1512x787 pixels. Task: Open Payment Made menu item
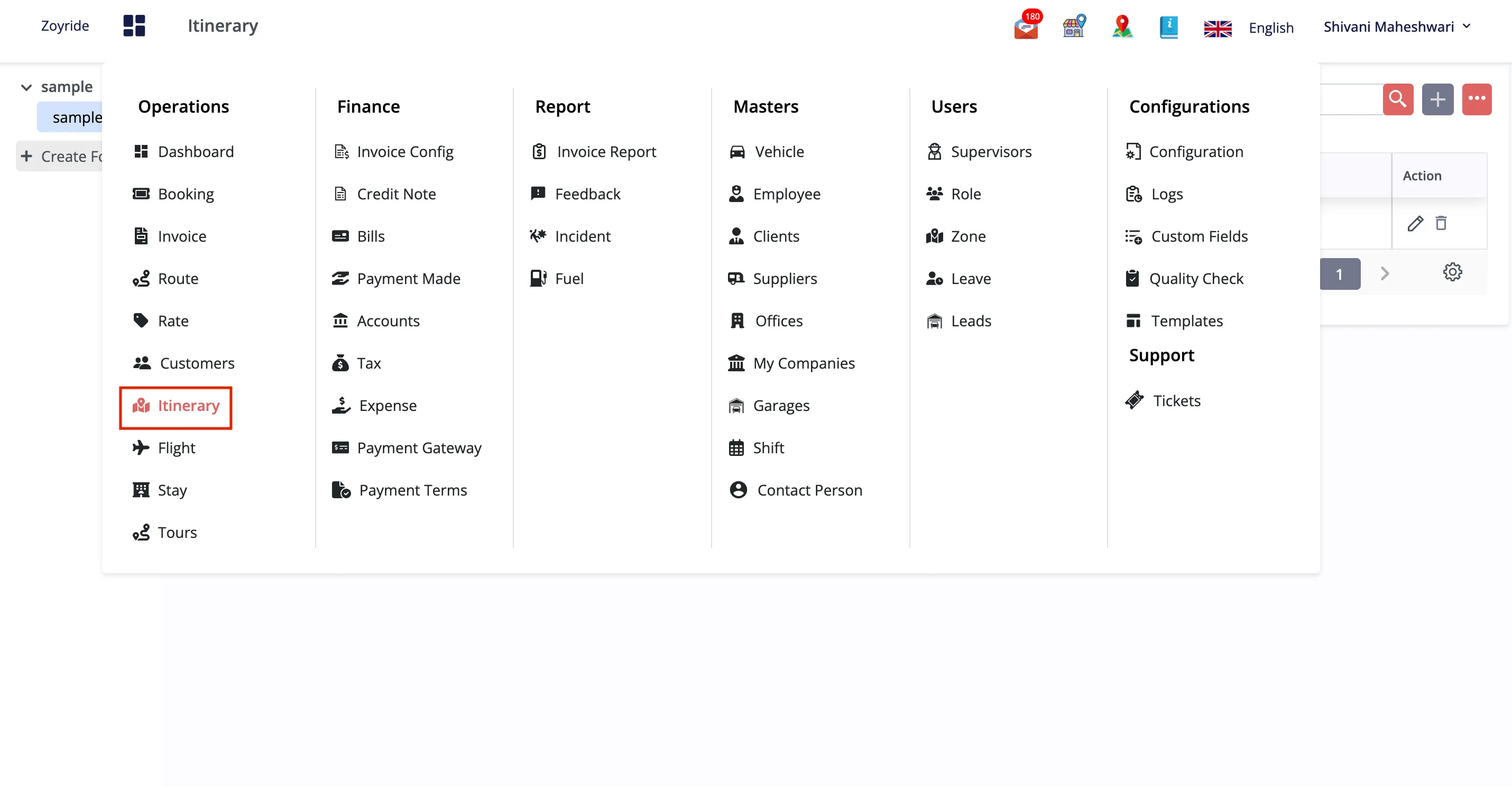coord(397,278)
